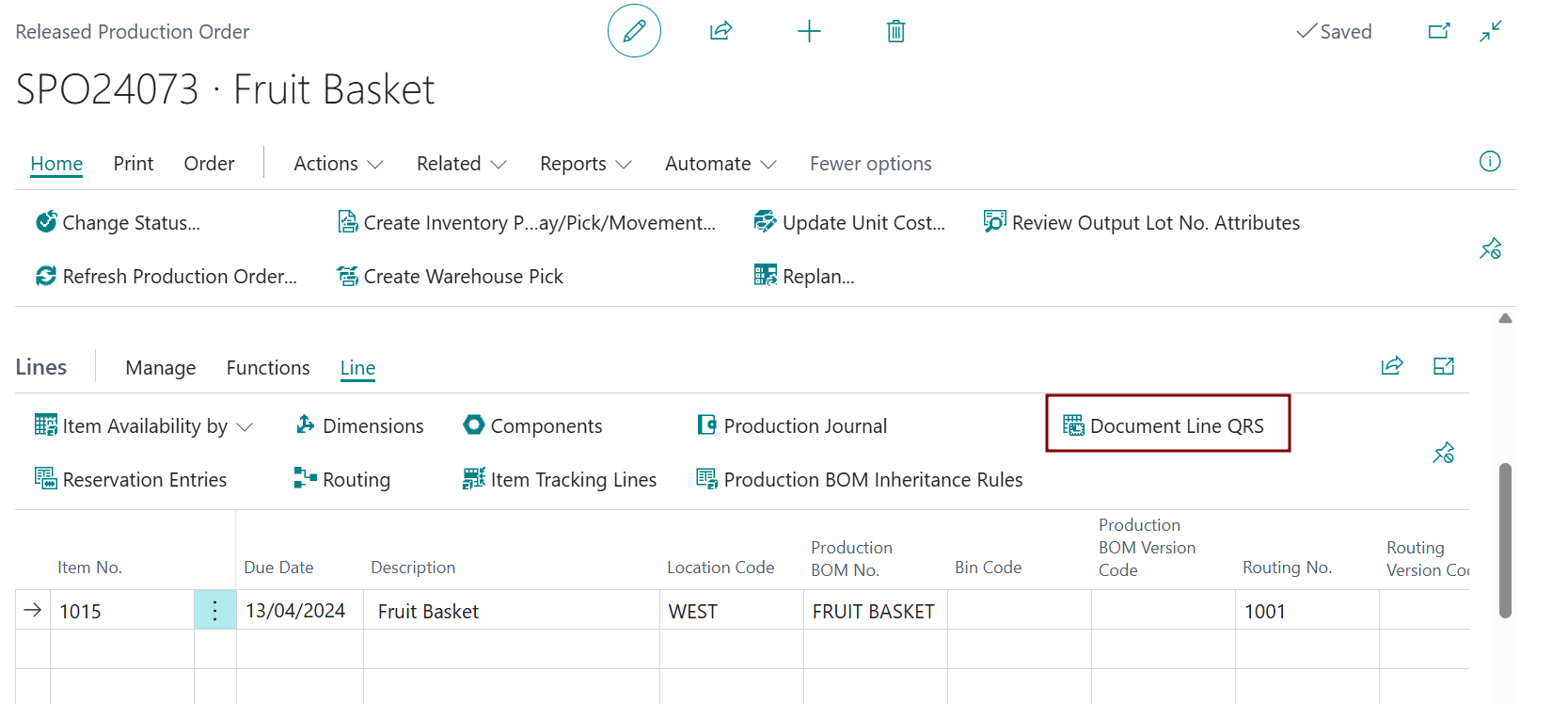Open the Functions tab in Lines
This screenshot has width=1568, height=704.
point(268,368)
